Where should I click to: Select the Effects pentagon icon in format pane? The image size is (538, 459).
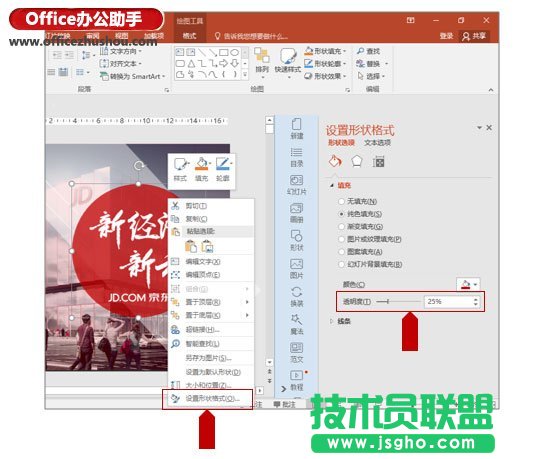[x=357, y=161]
